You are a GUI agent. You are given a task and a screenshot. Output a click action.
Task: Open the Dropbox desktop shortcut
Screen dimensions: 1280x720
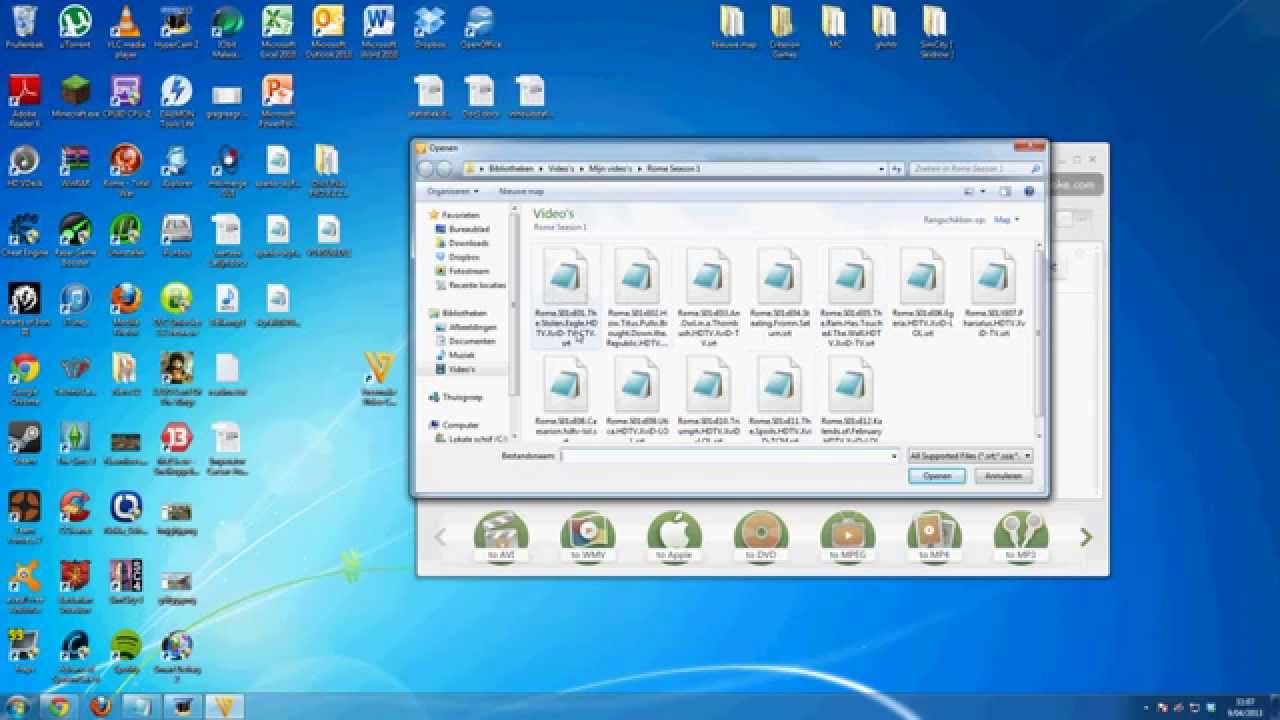tap(430, 27)
